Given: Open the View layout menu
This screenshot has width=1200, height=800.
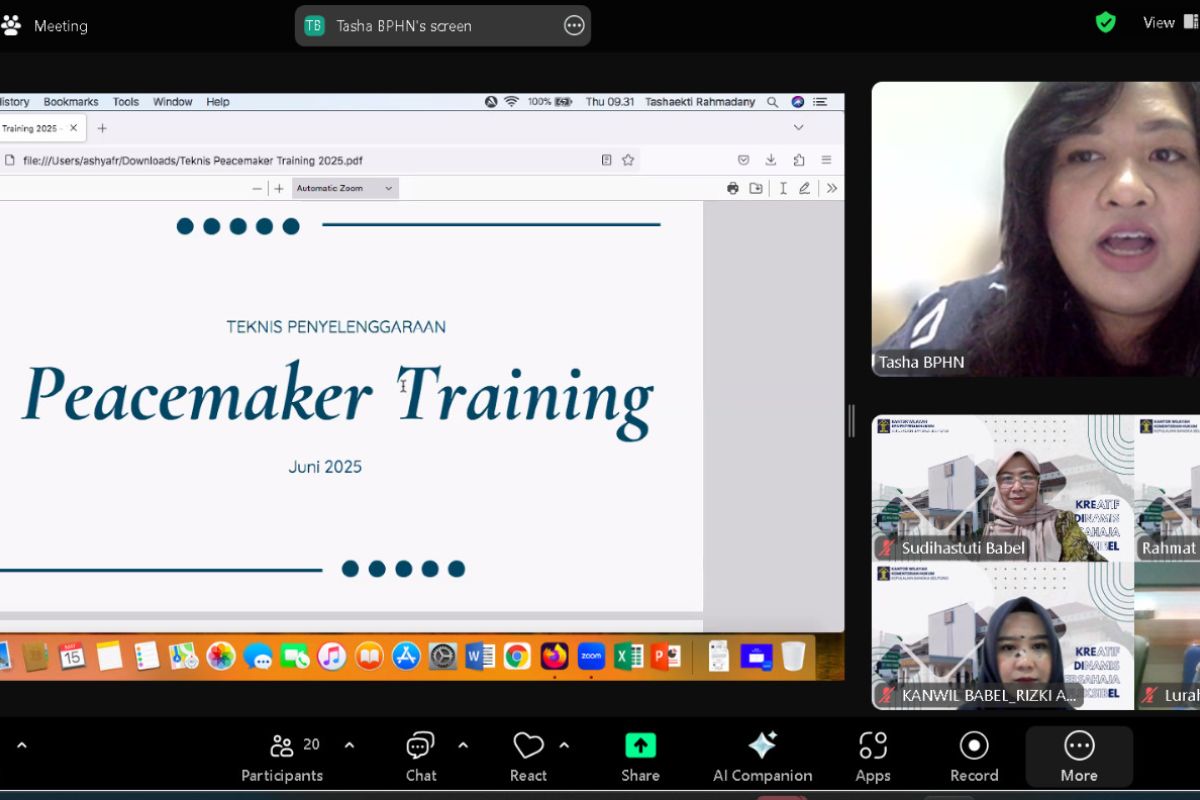Looking at the screenshot, I should coord(1160,23).
